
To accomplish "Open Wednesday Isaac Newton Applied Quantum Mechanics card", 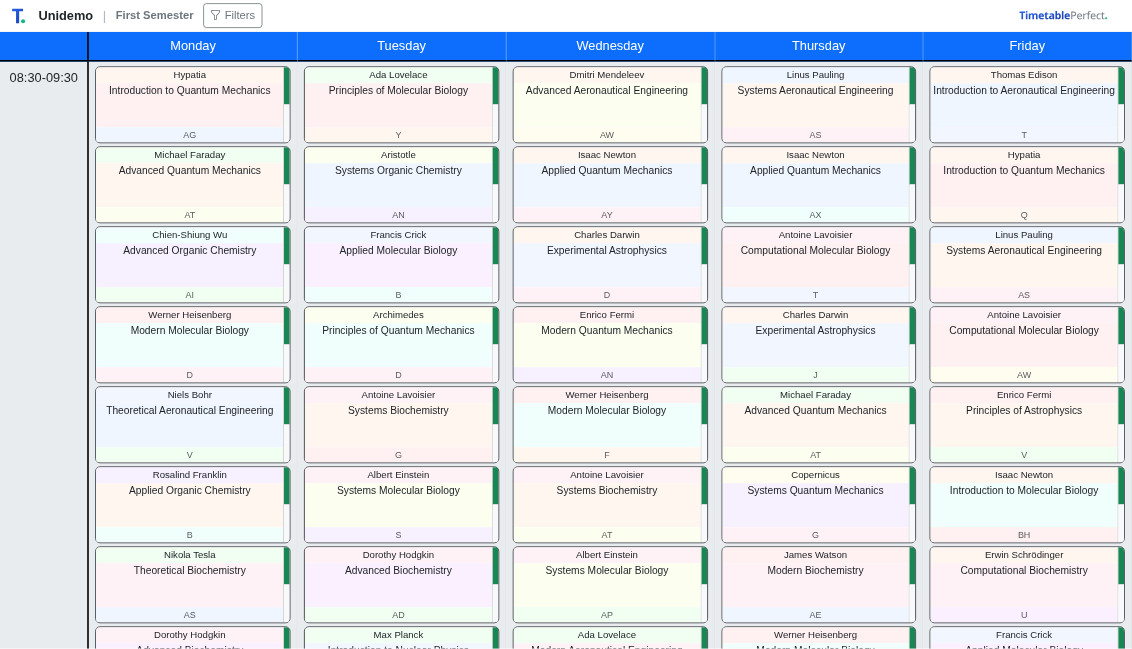I will click(610, 185).
